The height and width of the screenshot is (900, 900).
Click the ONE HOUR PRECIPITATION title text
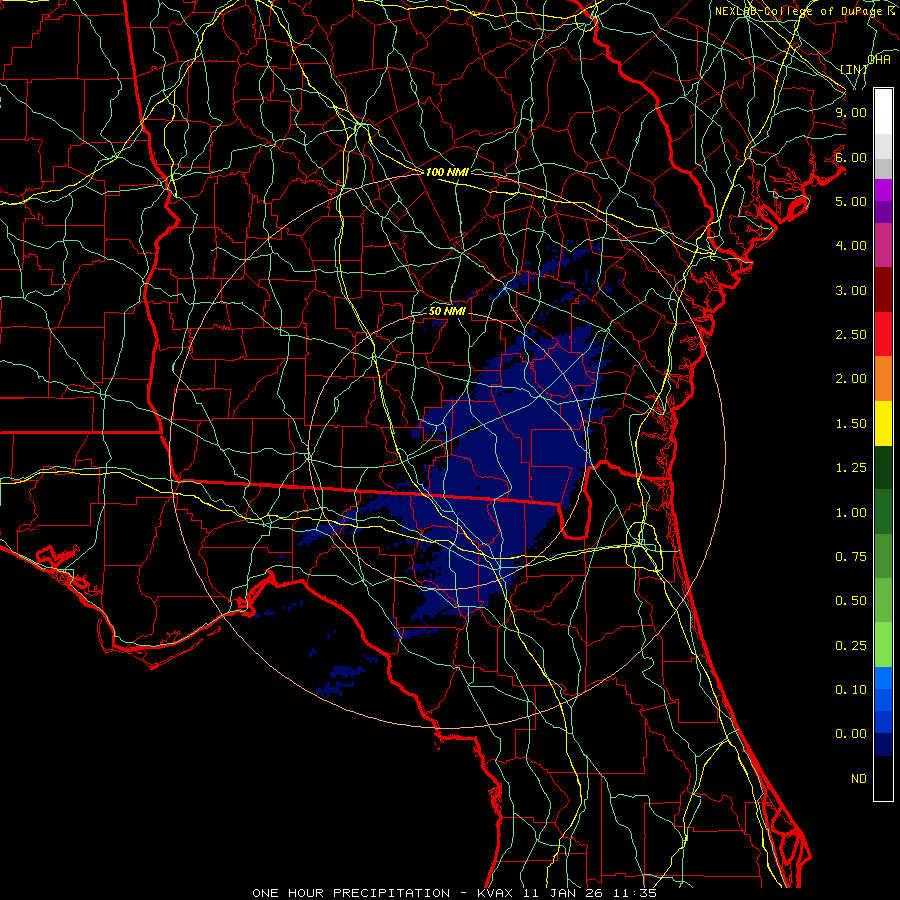point(351,893)
